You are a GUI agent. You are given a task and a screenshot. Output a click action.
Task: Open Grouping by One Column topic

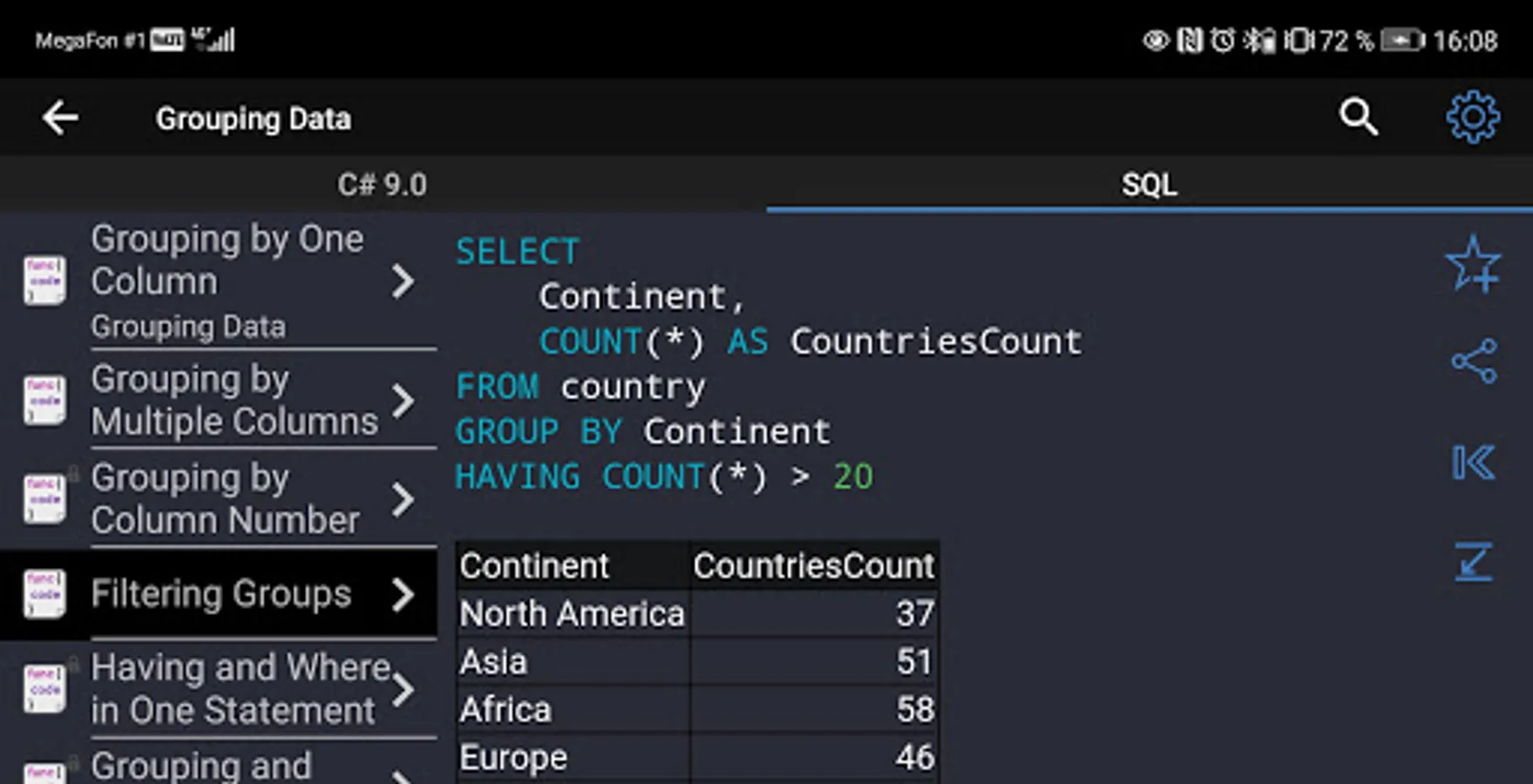pos(219,281)
